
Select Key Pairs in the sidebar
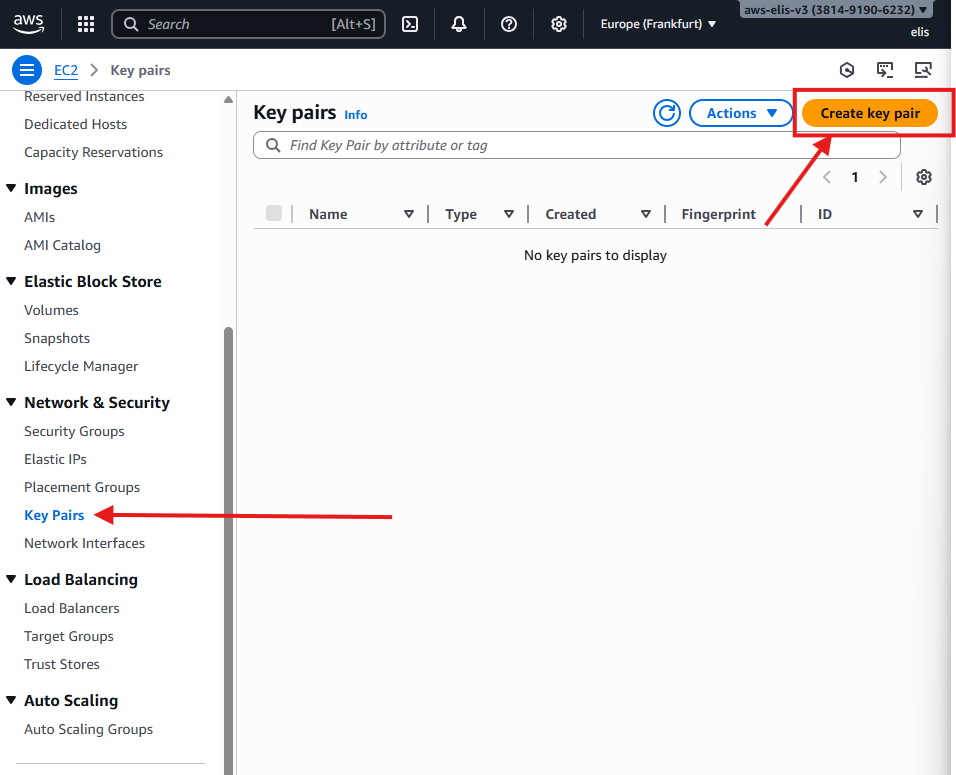(x=54, y=515)
